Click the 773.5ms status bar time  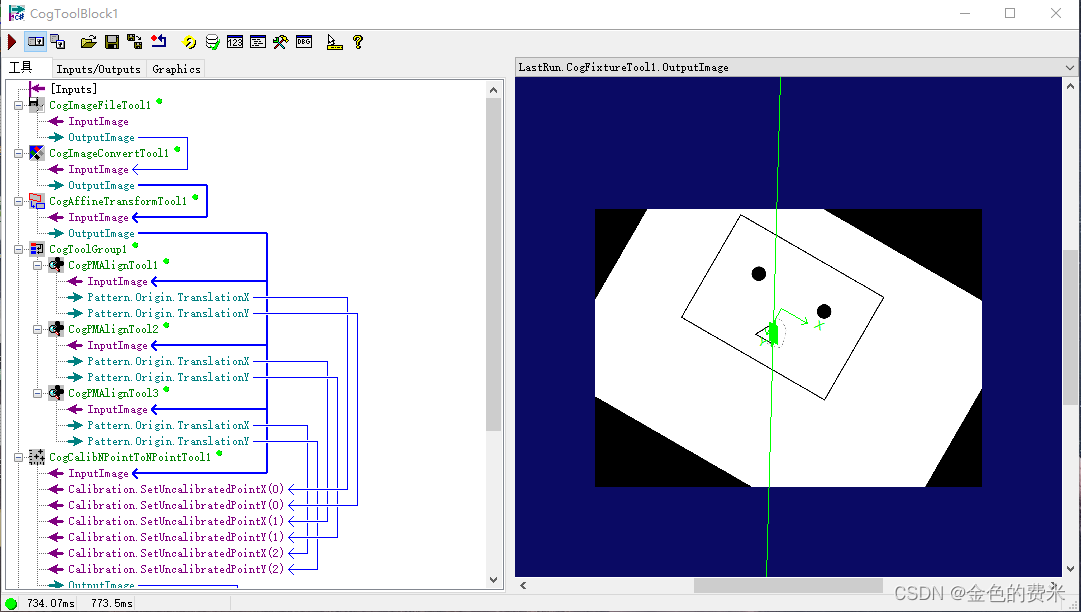(112, 603)
